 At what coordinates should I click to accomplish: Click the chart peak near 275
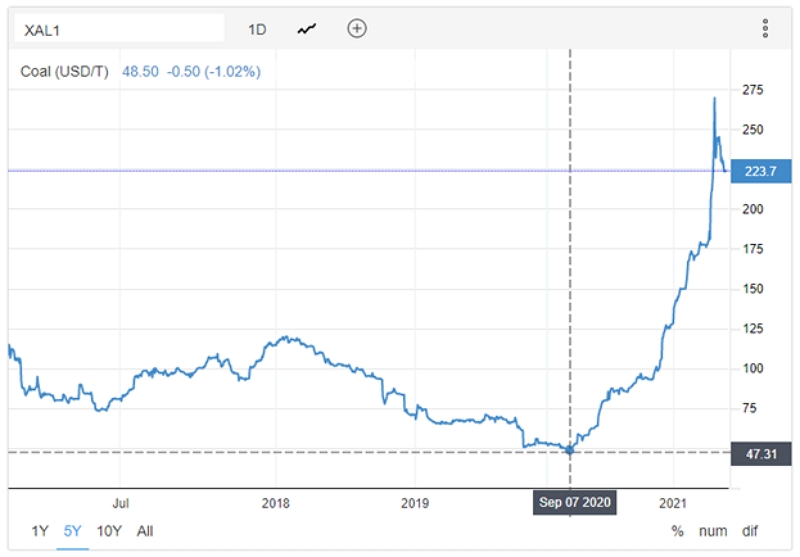coord(714,98)
